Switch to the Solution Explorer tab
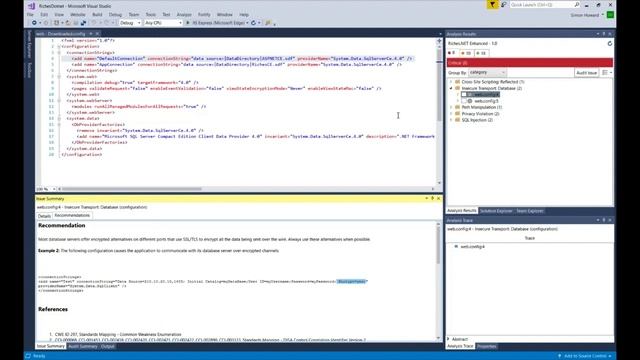640x360 pixels. pyautogui.click(x=496, y=211)
